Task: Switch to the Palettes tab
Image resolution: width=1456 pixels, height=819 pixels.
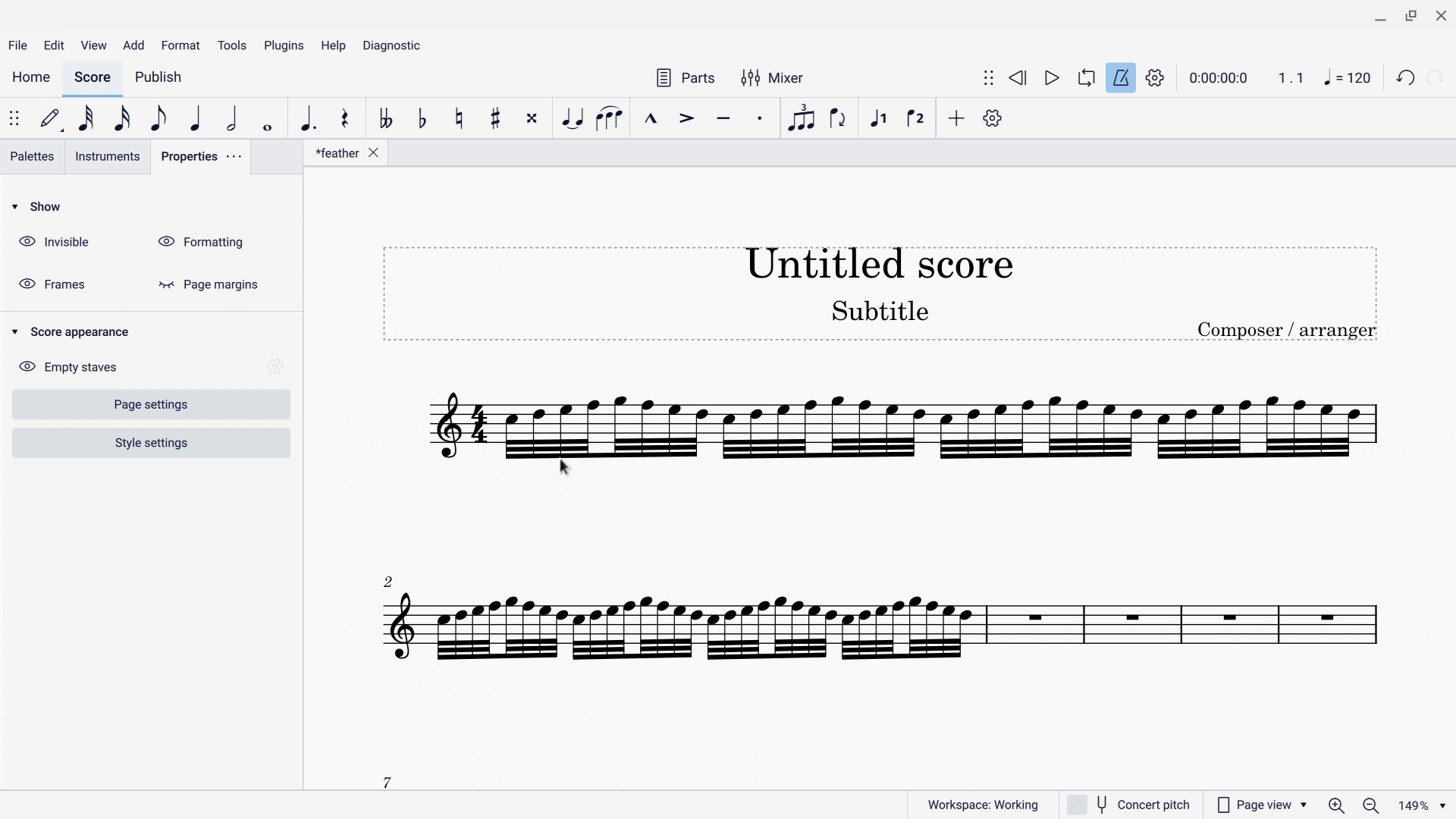Action: (x=32, y=156)
